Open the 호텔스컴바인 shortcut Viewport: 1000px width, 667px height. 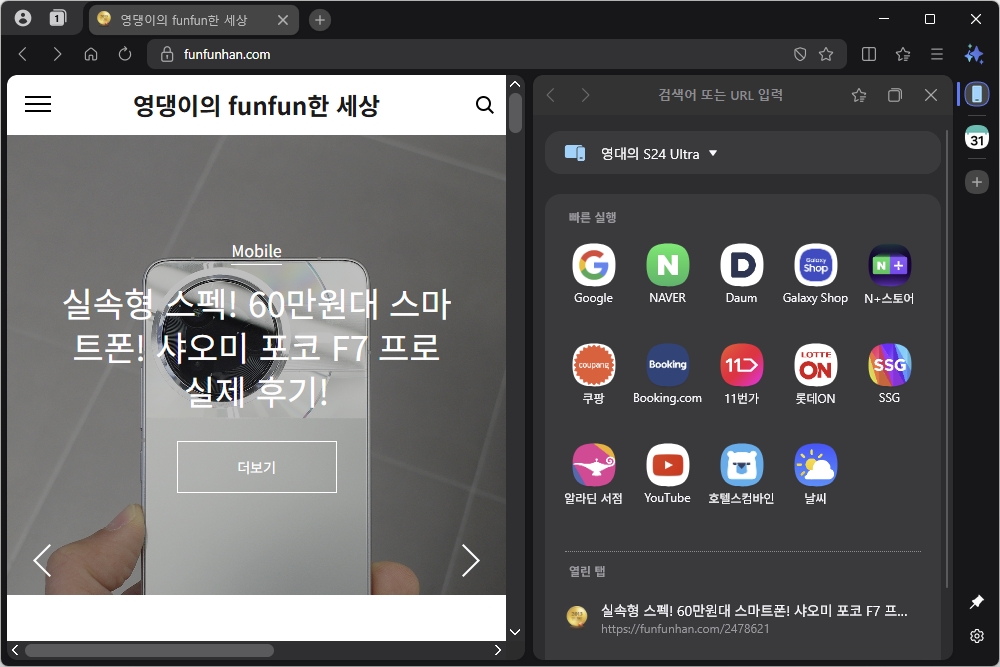(741, 474)
